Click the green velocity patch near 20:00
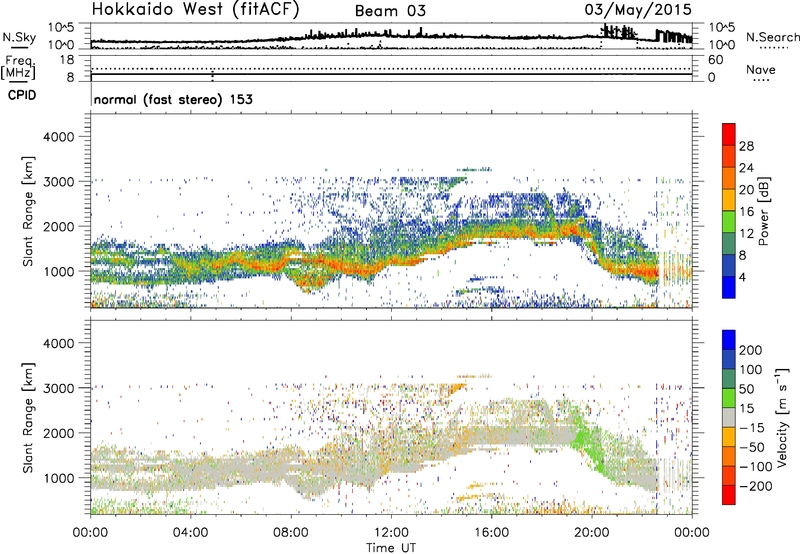Viewport: 800px width, 554px height. tap(589, 444)
